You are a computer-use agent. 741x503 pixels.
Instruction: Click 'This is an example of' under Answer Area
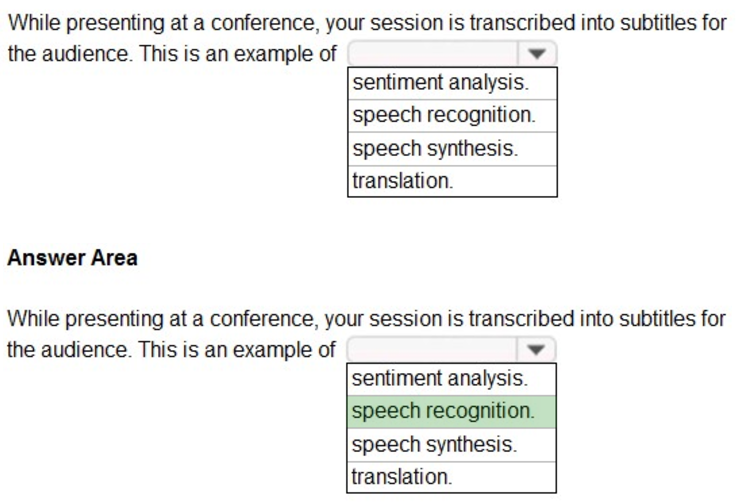coord(238,350)
